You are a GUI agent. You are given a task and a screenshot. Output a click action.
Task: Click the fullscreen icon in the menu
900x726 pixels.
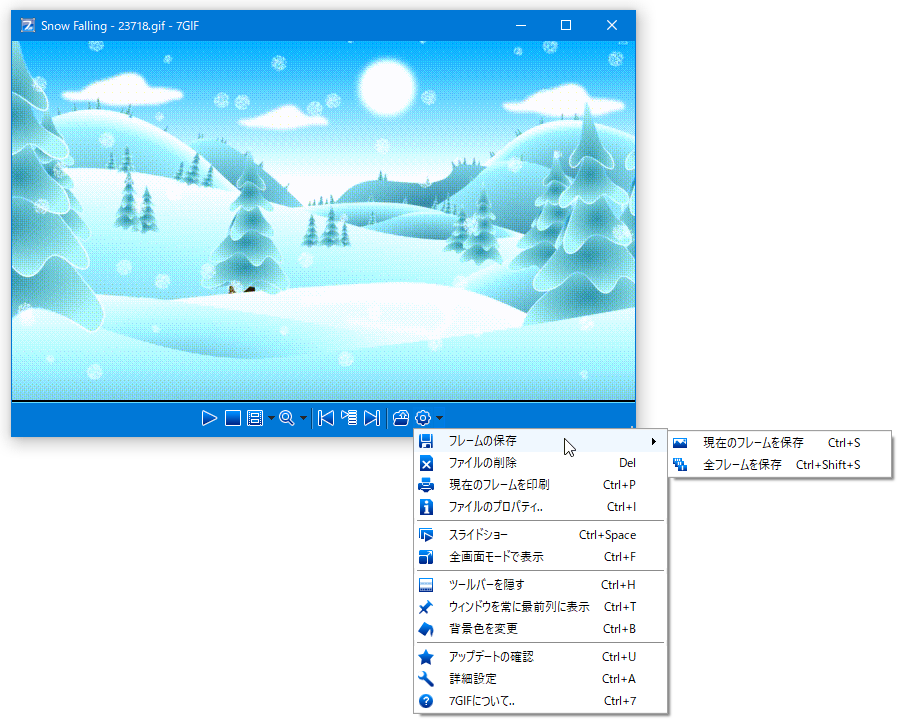click(426, 557)
